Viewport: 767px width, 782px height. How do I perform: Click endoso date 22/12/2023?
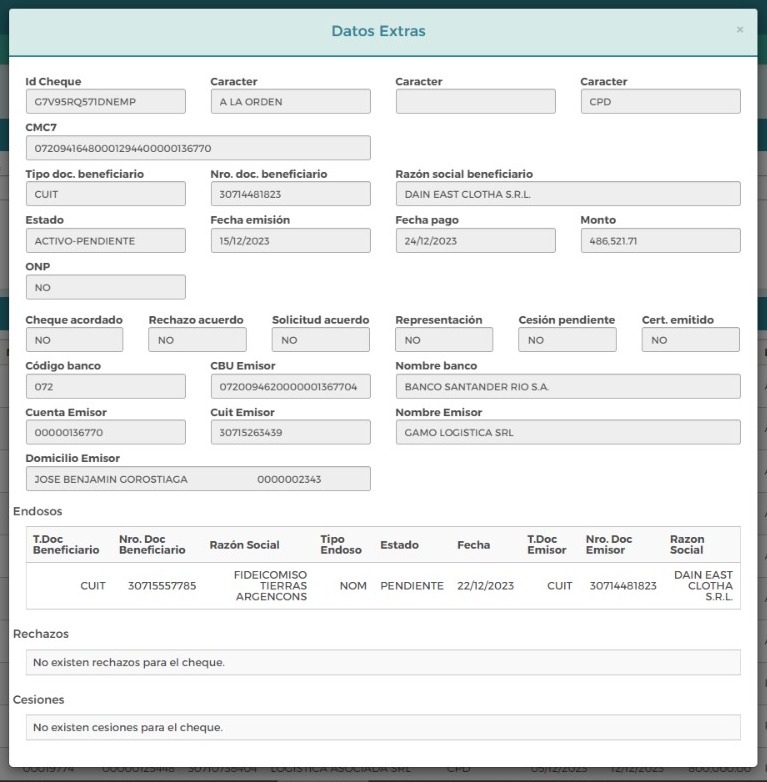coord(485,586)
